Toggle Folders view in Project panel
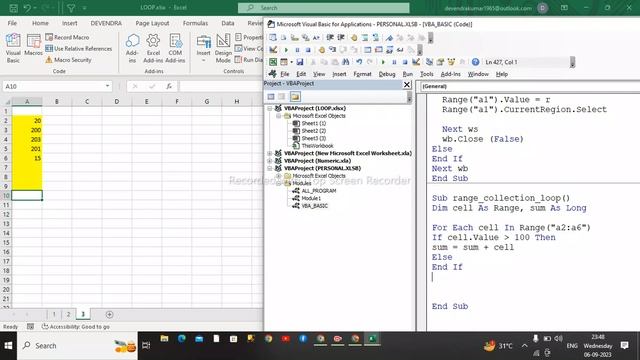 click(295, 96)
